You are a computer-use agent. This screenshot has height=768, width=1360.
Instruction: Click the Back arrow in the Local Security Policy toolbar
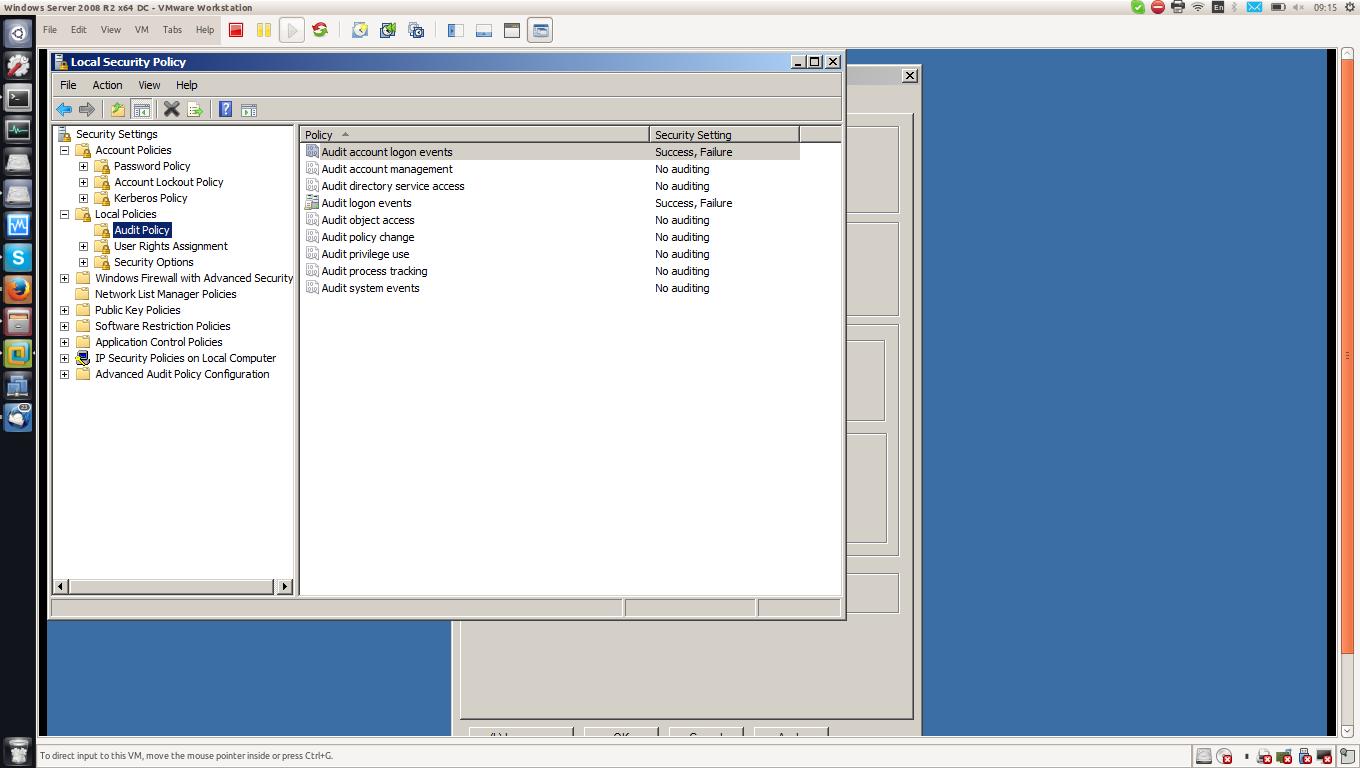click(x=64, y=109)
